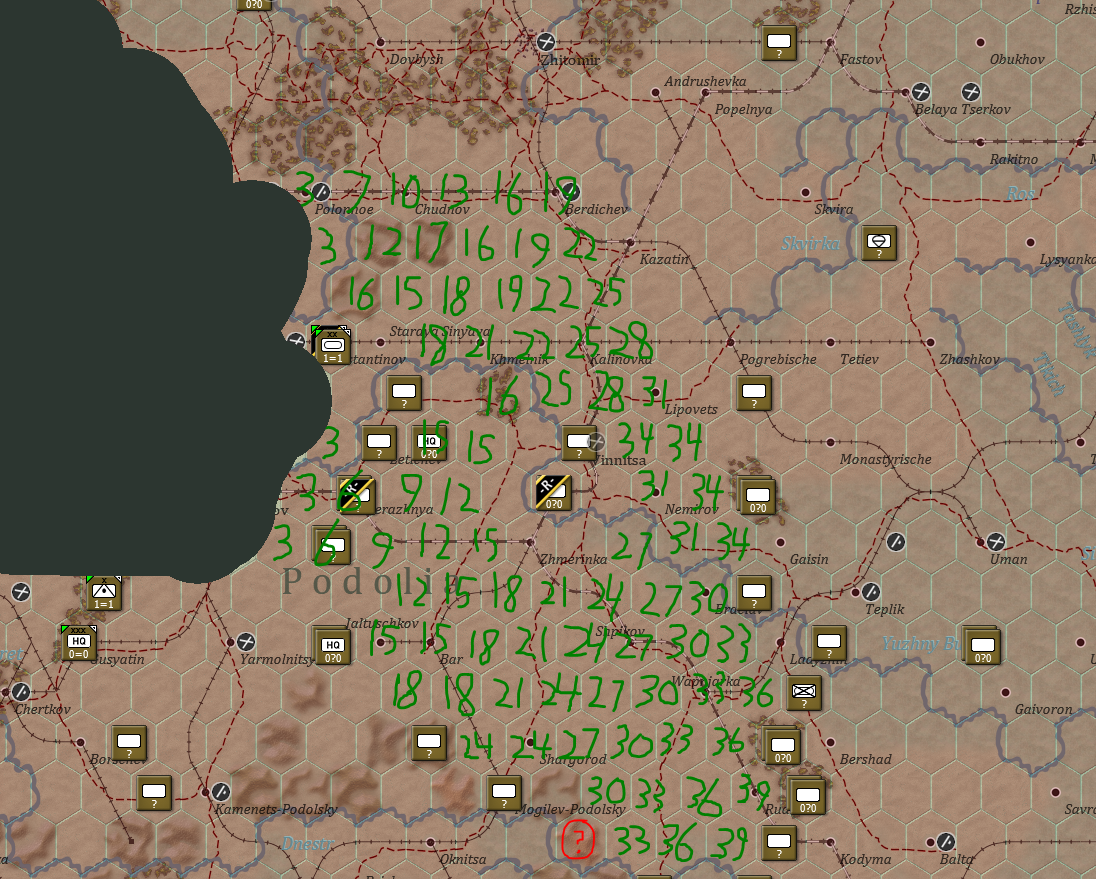Click the rail marker icon at Chertkov
Viewport: 1096px width, 879px height.
21,692
